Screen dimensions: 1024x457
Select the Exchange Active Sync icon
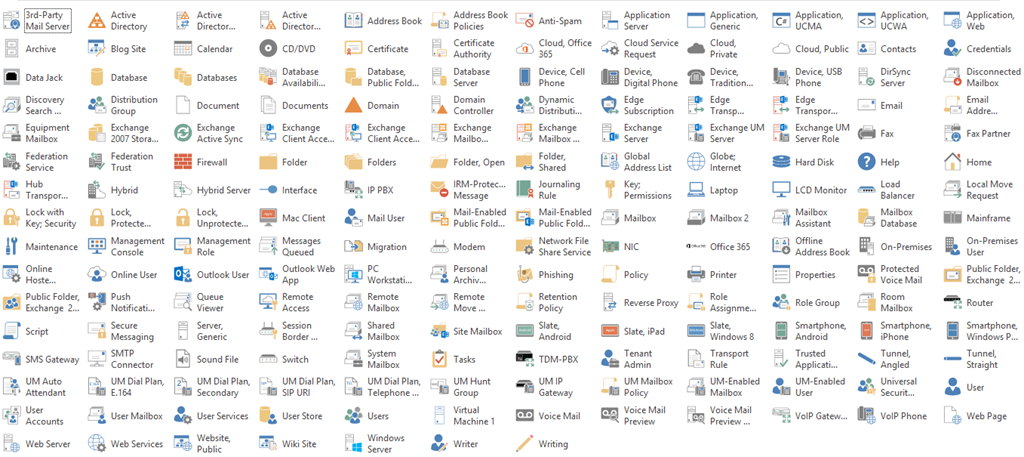[183, 133]
